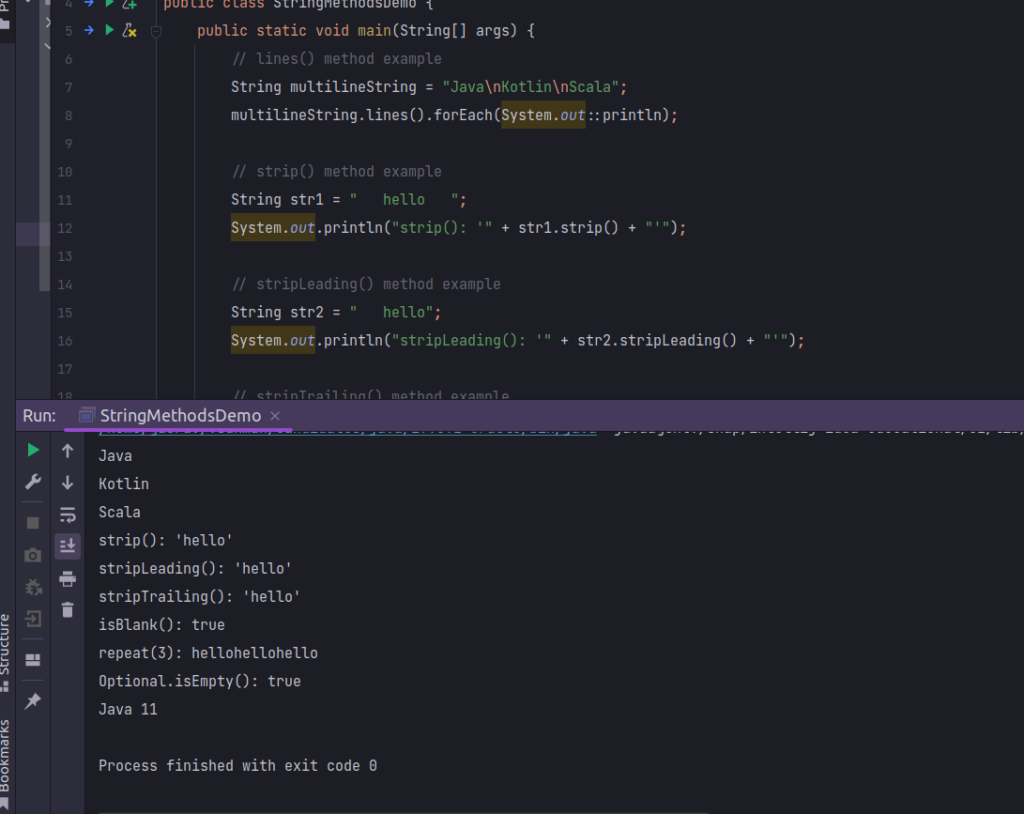The height and width of the screenshot is (814, 1024).
Task: Select the StringMethodsDemo run tab
Action: (x=179, y=416)
